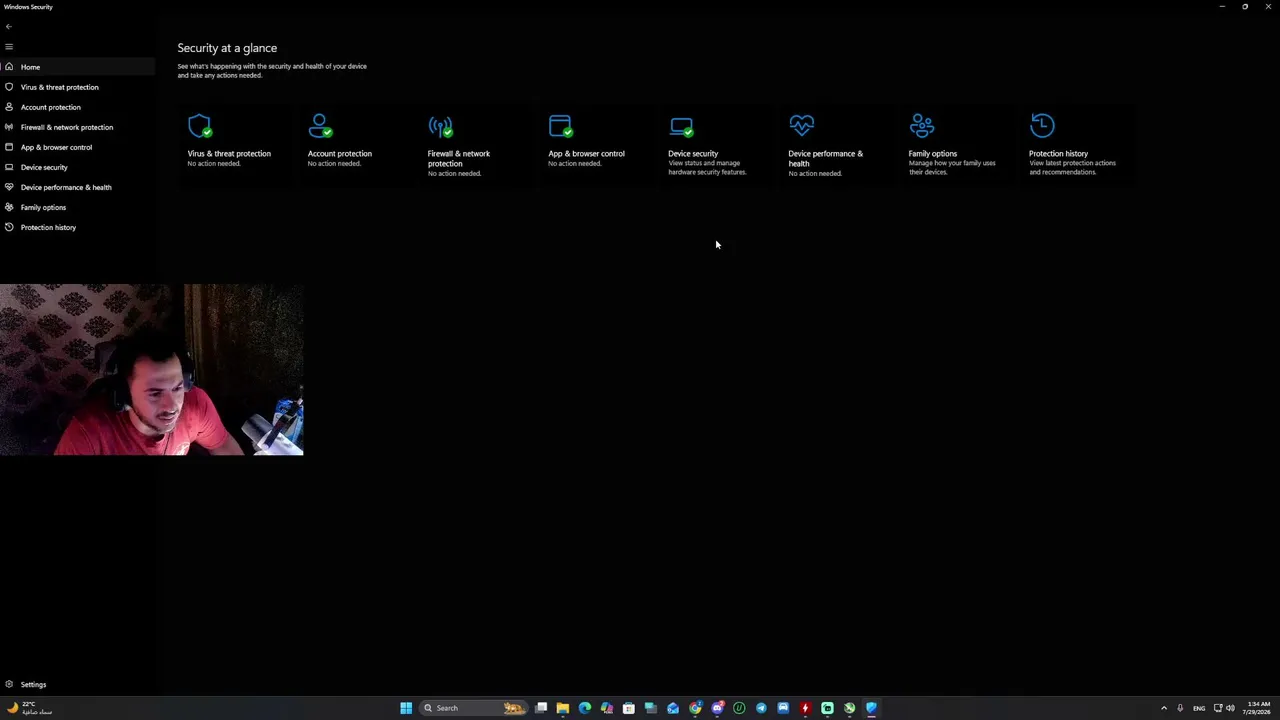Open File Explorer from the taskbar
This screenshot has width=1280, height=720.
click(x=563, y=708)
